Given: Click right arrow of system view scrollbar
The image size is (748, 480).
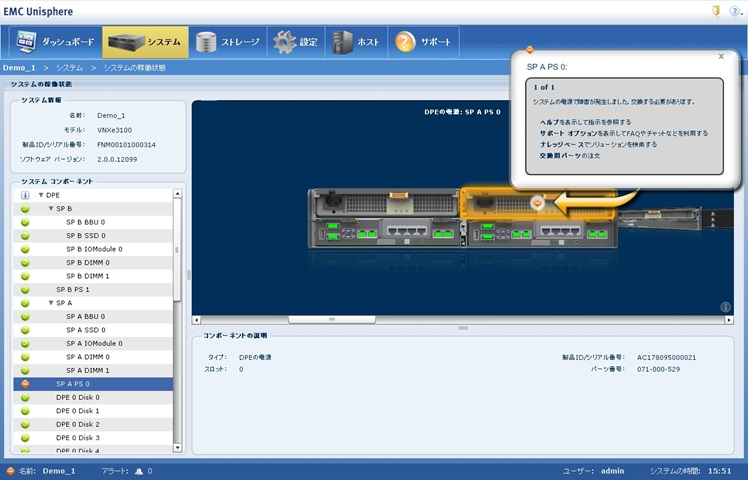Looking at the screenshot, I should tap(729, 320).
